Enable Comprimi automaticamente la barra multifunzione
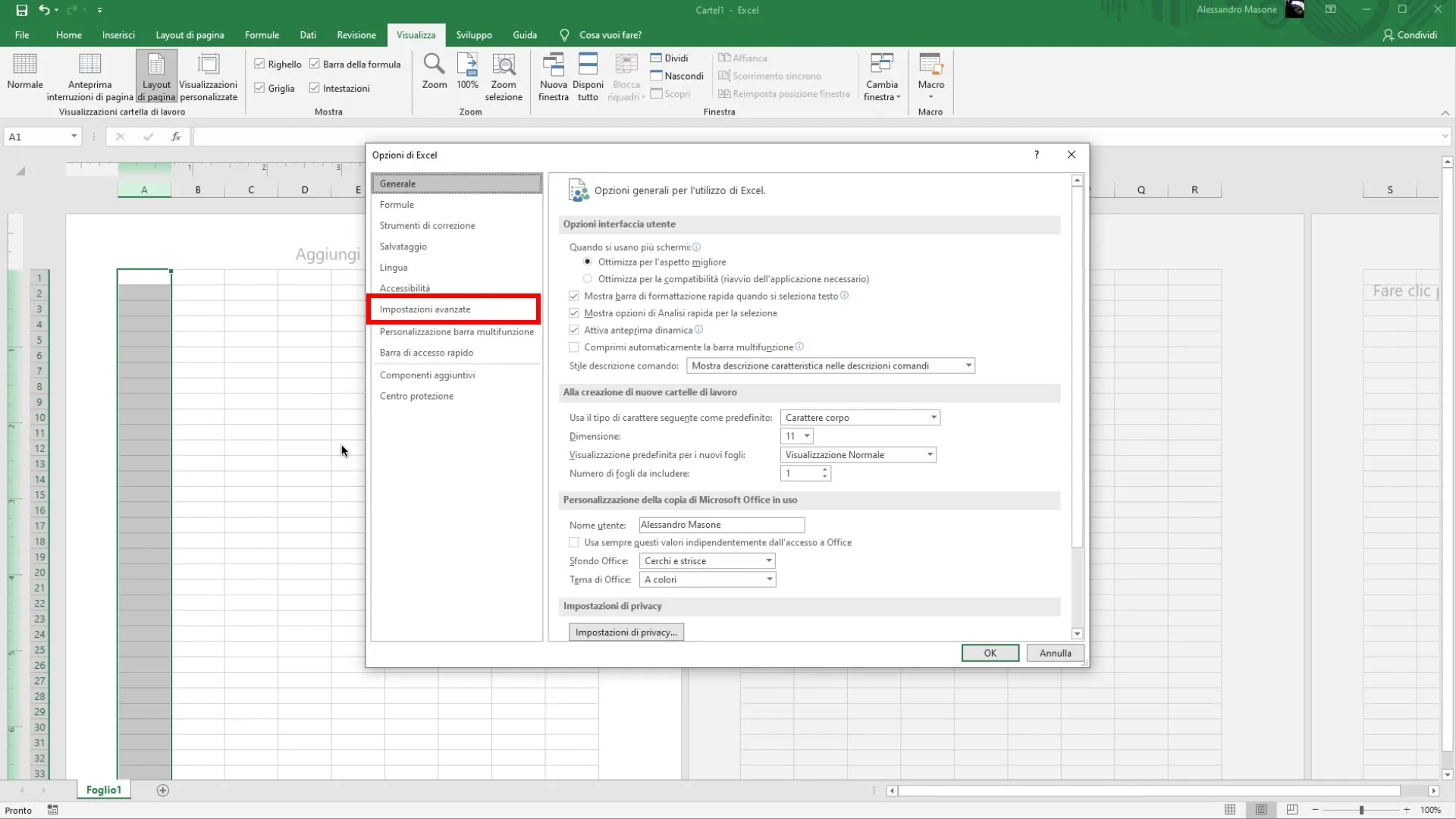1456x819 pixels. coord(574,347)
